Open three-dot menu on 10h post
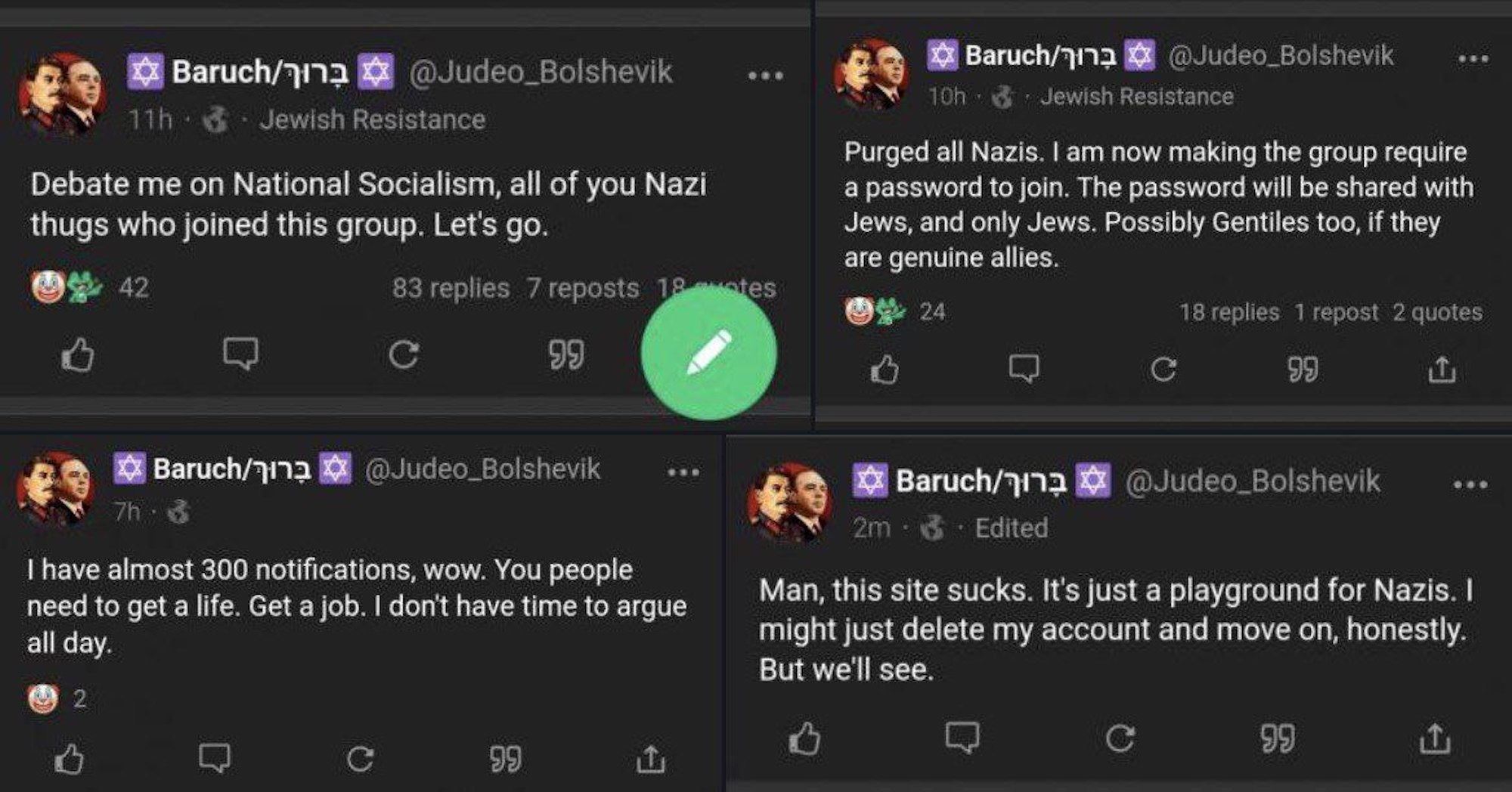This screenshot has width=1512, height=792. tap(1473, 58)
